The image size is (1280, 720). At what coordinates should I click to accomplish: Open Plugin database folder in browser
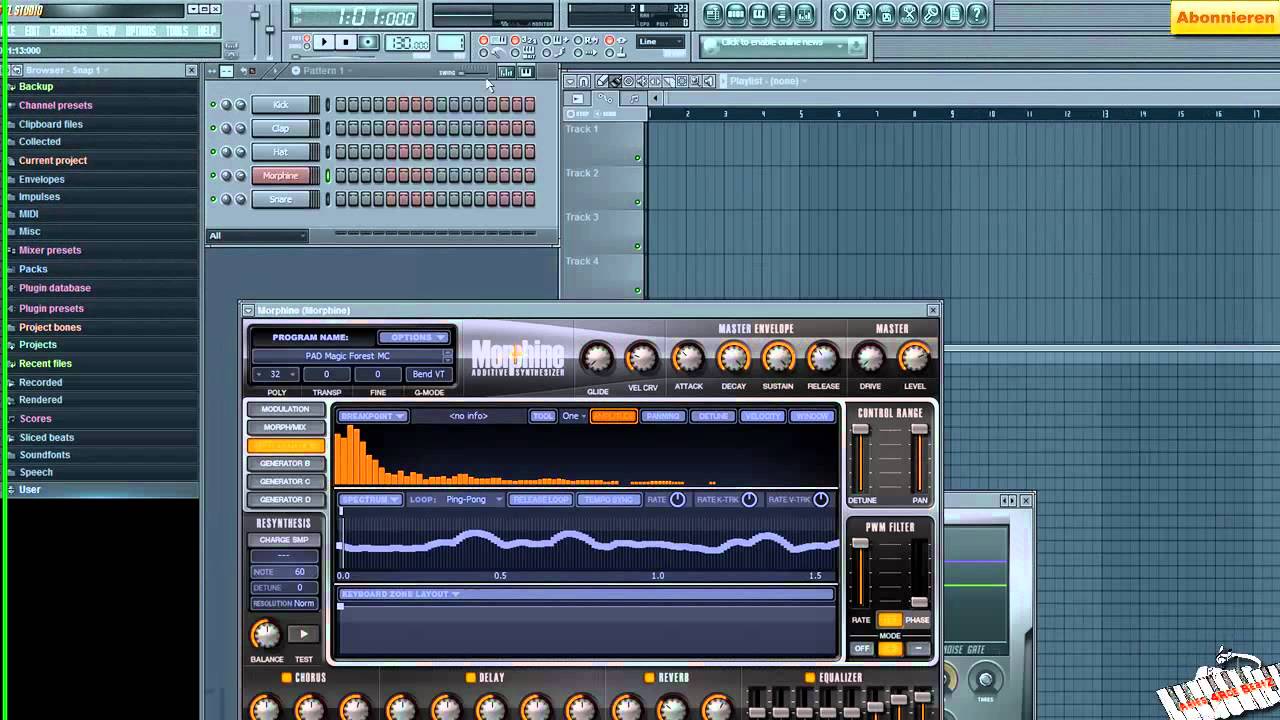click(x=55, y=288)
